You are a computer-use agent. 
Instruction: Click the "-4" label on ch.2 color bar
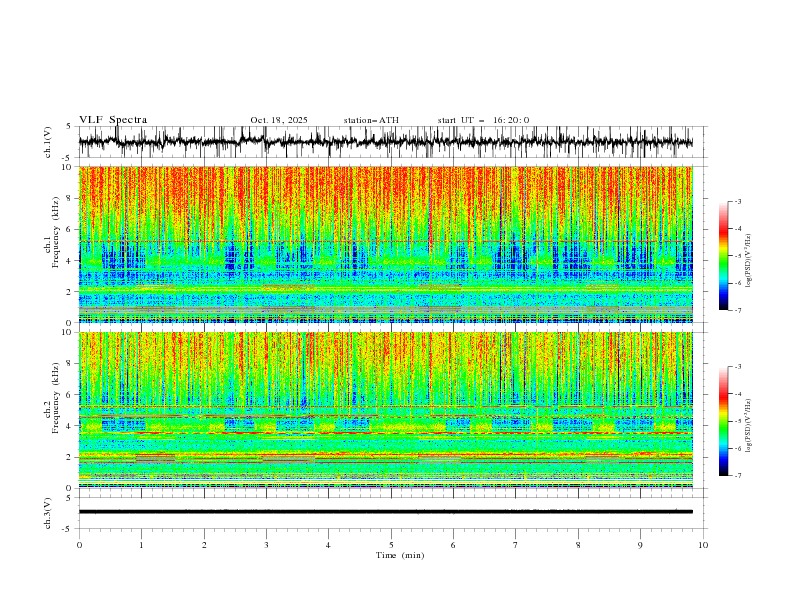coord(738,394)
